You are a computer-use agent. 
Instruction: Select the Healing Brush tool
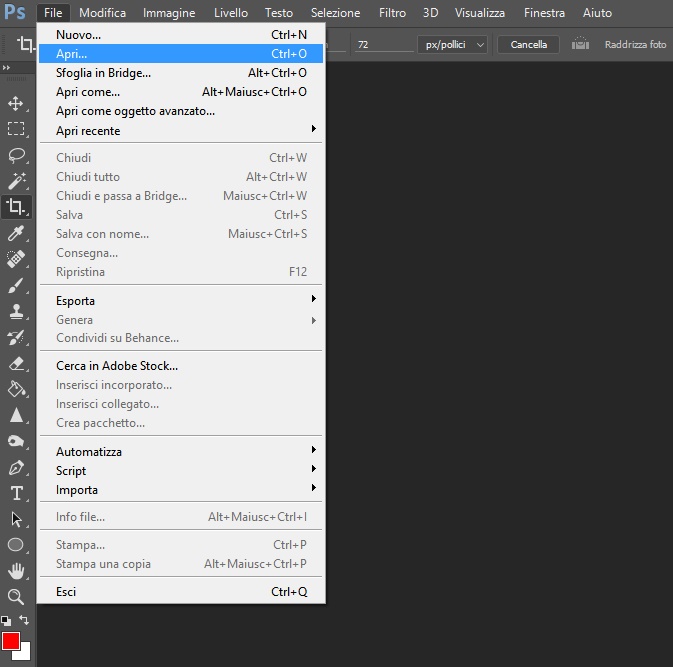pyautogui.click(x=16, y=259)
